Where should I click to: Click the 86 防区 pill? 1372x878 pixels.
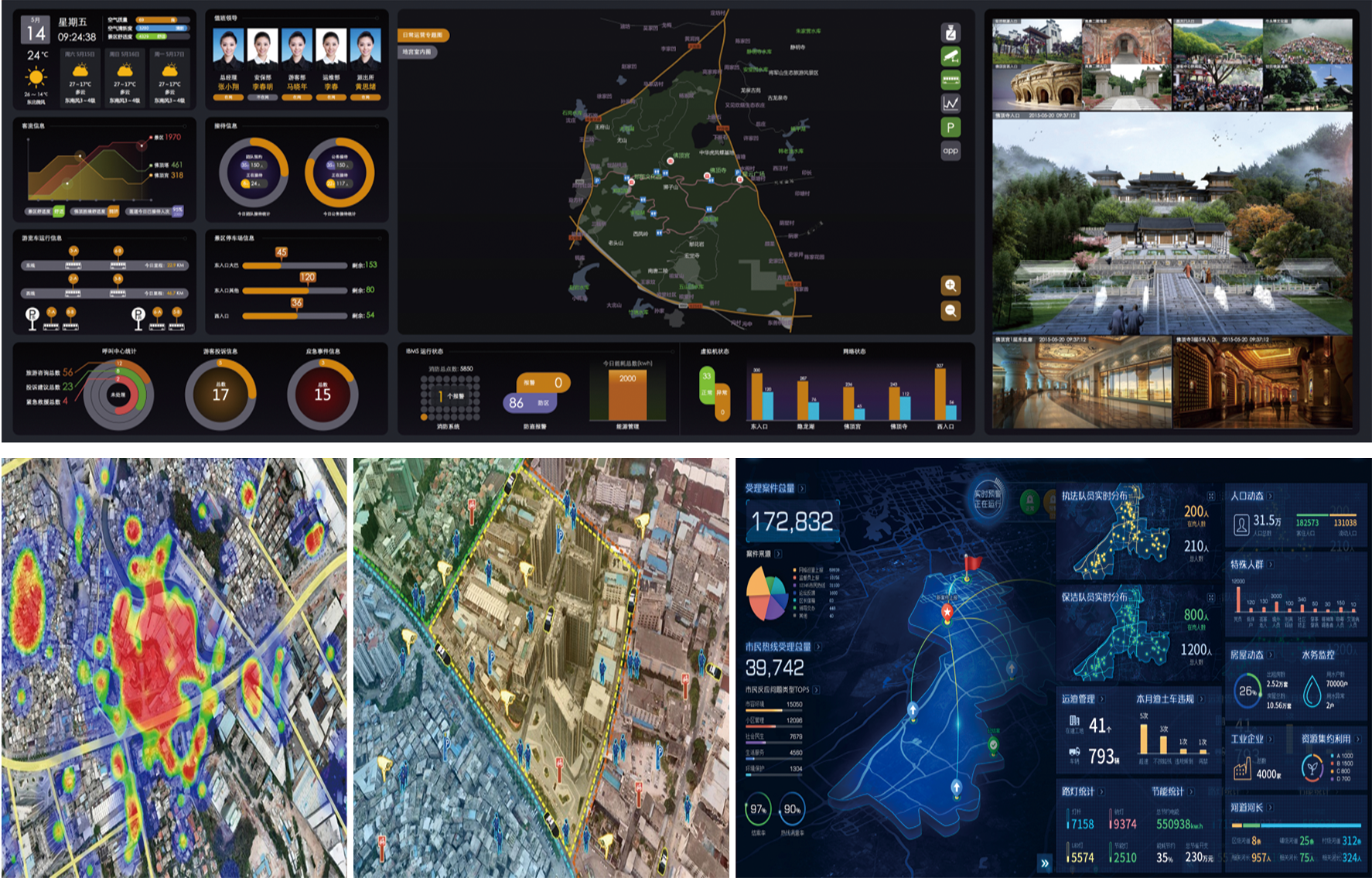coord(530,402)
